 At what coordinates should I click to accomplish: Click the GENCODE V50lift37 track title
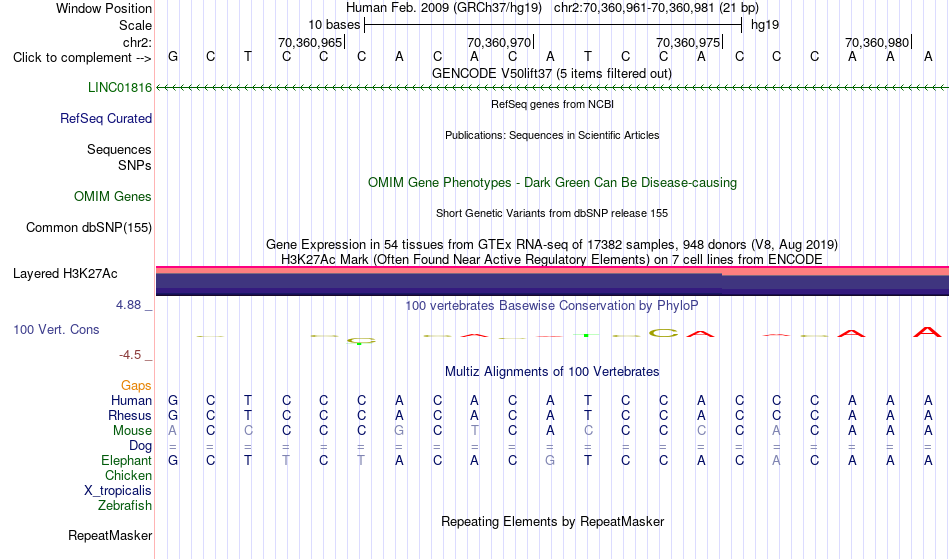pyautogui.click(x=552, y=73)
